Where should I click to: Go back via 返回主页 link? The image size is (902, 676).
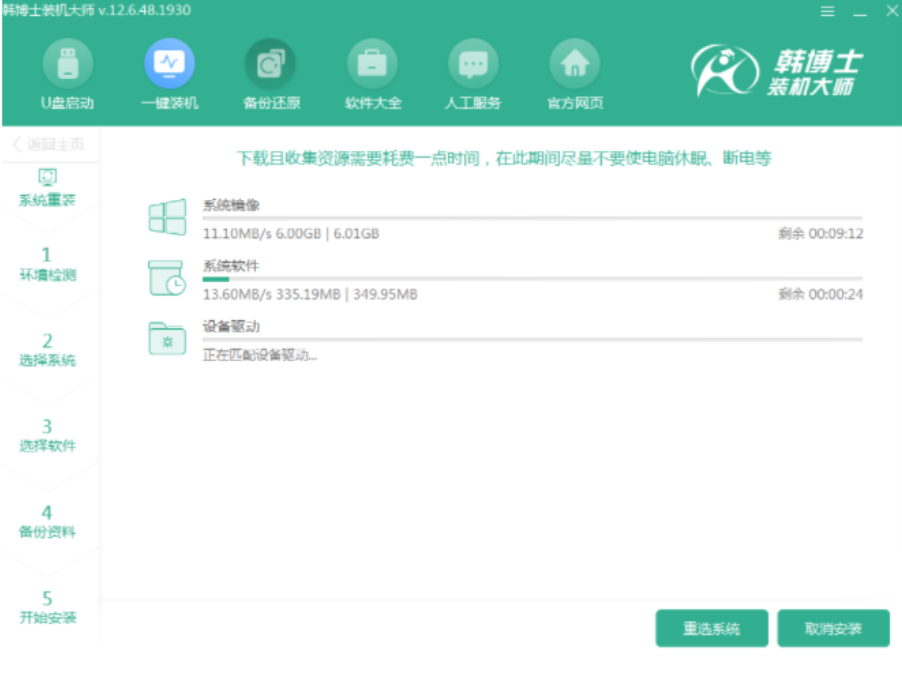point(49,145)
